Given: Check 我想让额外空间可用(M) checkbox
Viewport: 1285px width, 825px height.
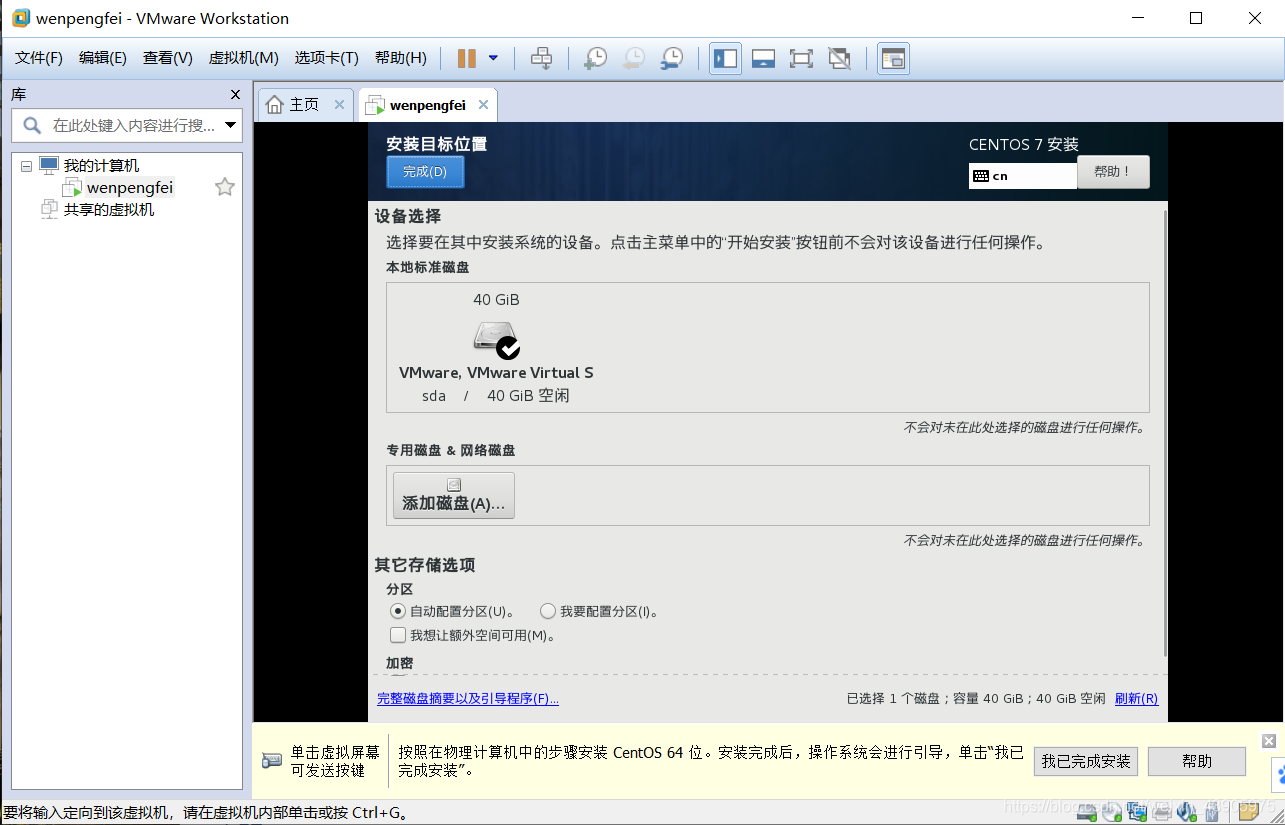Looking at the screenshot, I should point(398,635).
